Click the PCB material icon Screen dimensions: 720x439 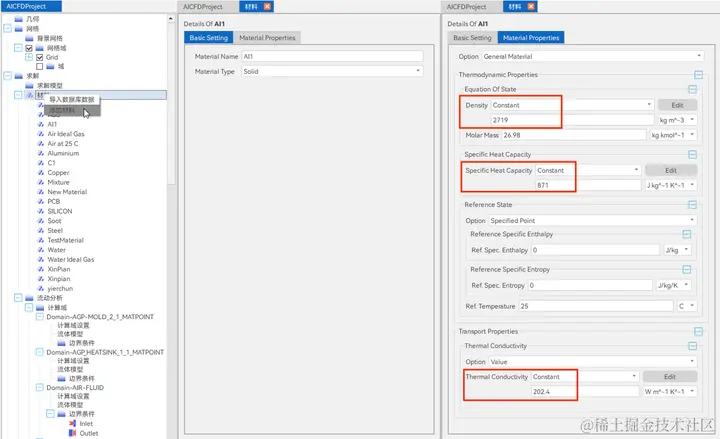[x=40, y=202]
